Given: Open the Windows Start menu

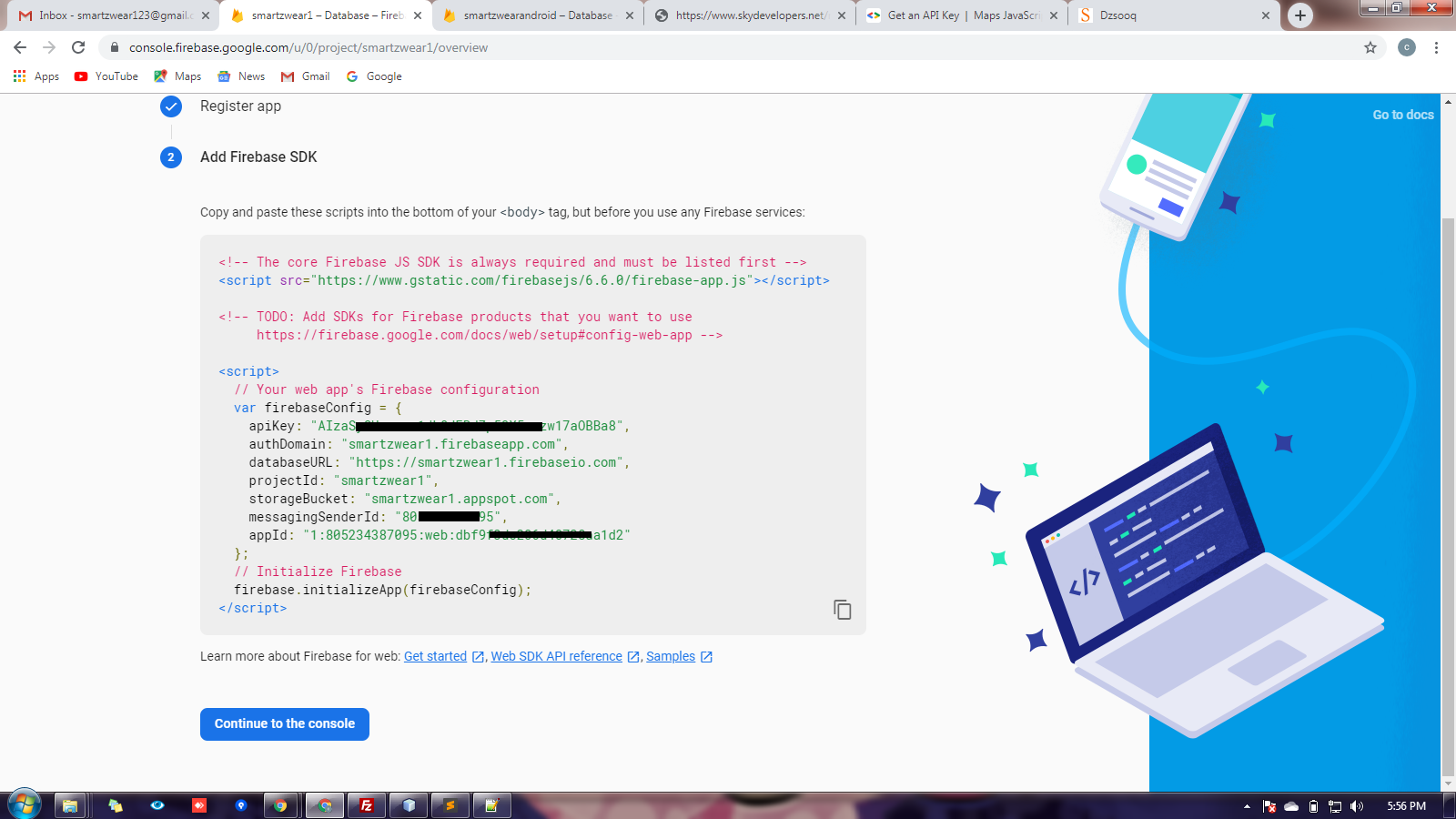Looking at the screenshot, I should tap(25, 804).
